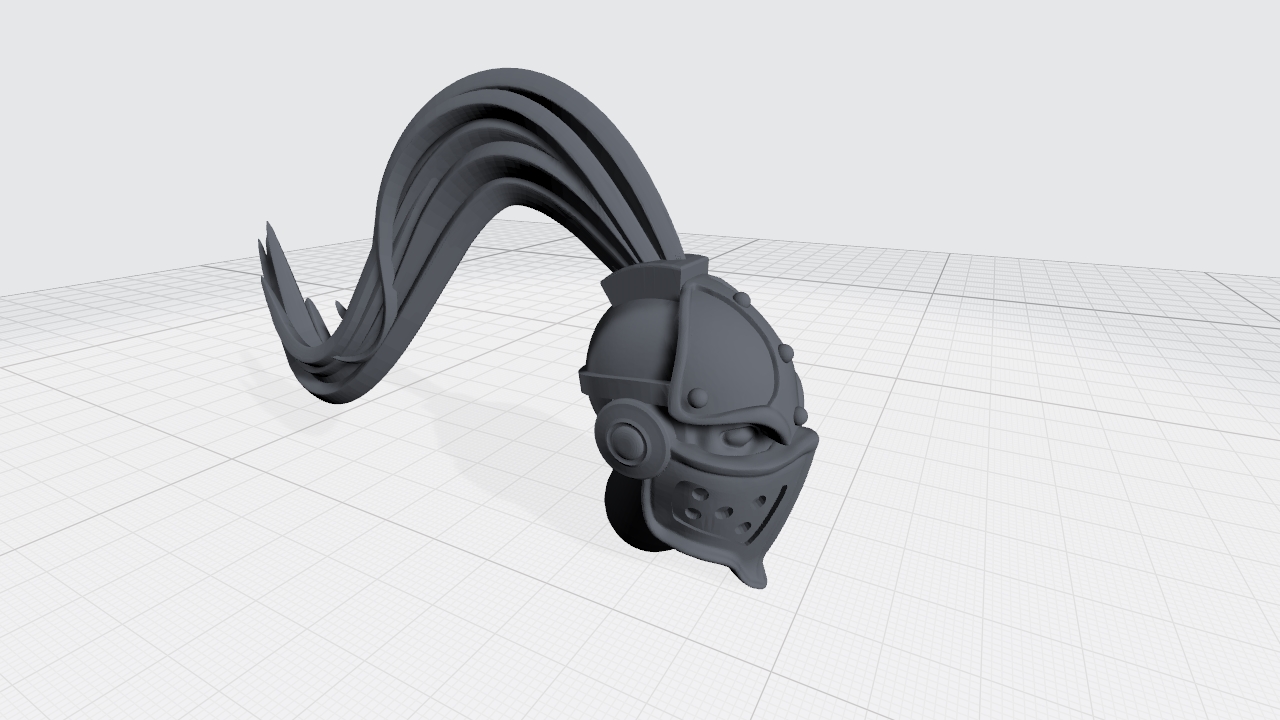Select the smooth rounded back dome of helmet
The image size is (1280, 720).
click(622, 345)
